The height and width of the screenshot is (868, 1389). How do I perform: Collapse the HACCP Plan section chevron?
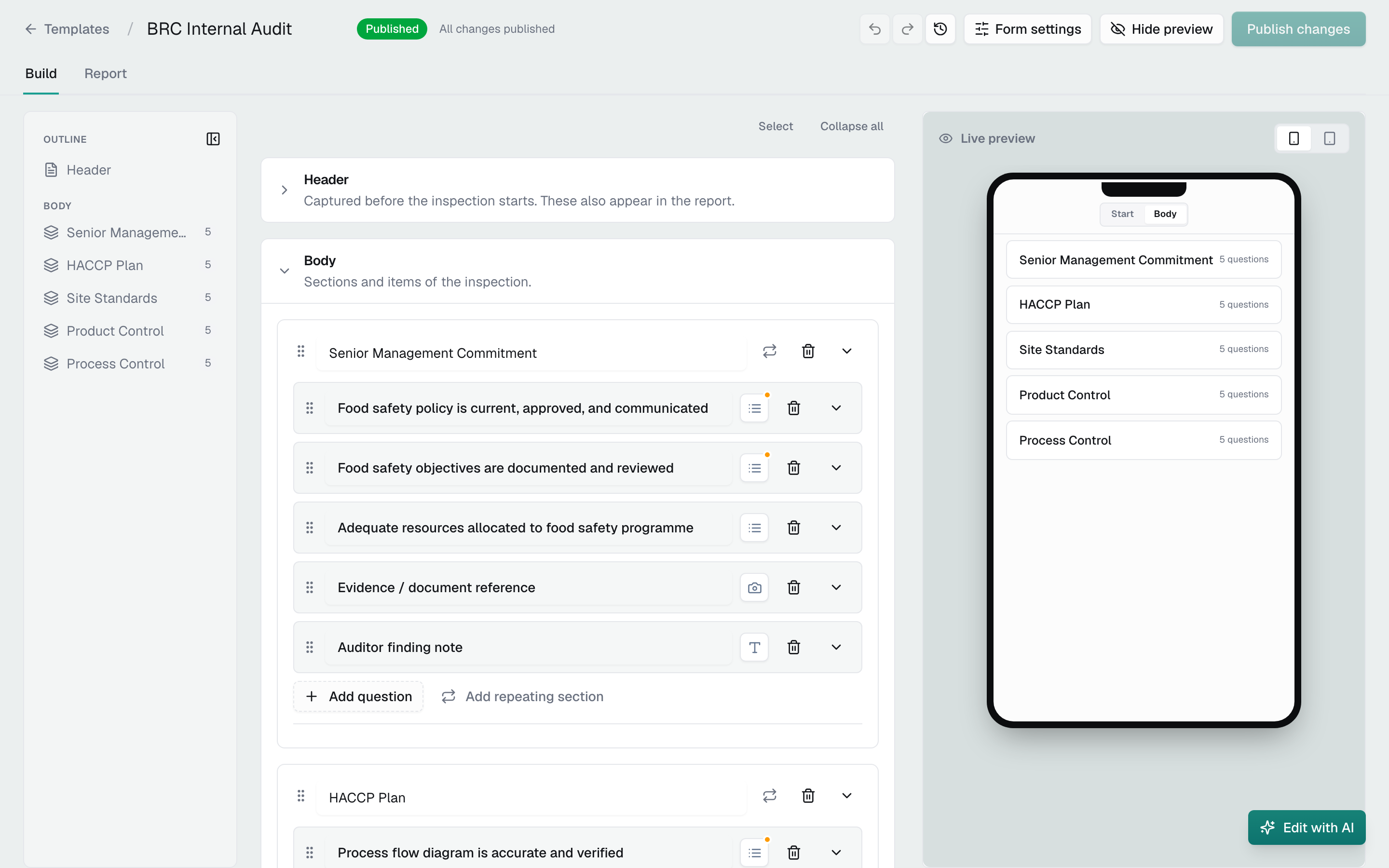(846, 796)
